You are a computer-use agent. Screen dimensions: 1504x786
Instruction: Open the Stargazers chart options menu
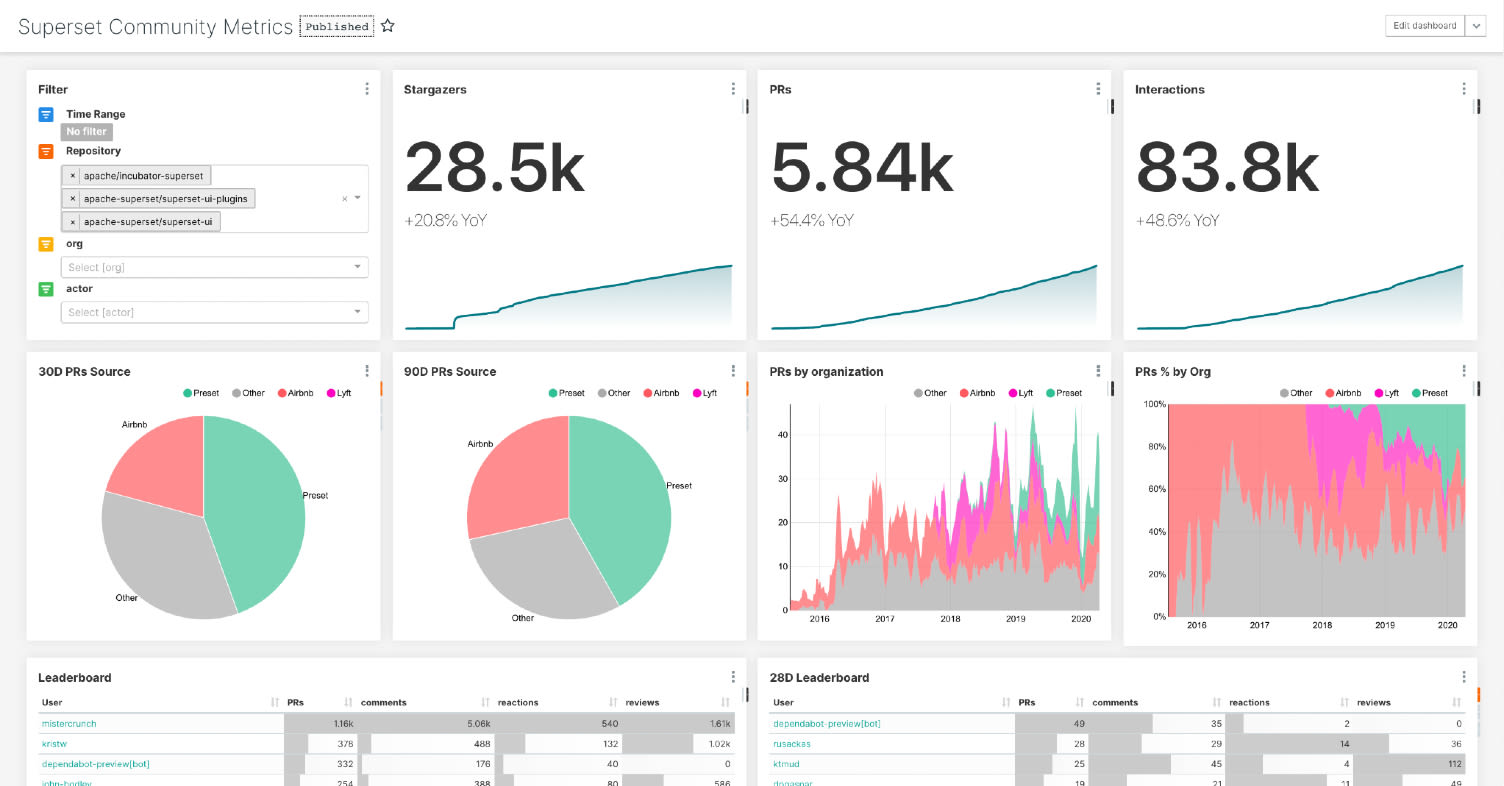733,89
